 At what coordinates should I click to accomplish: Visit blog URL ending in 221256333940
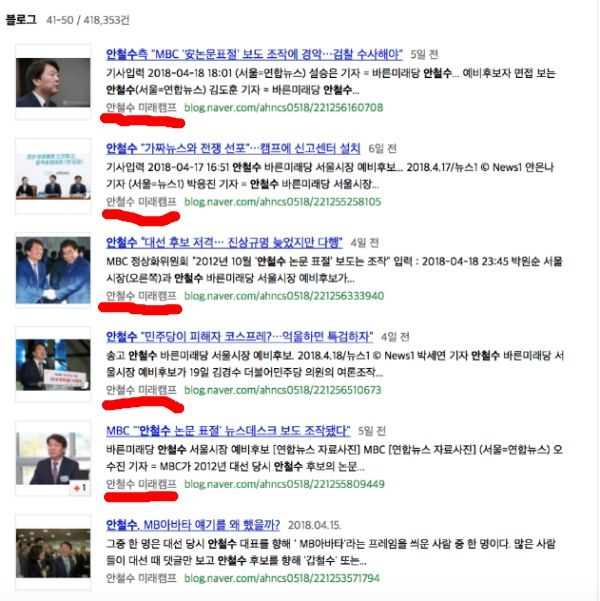(284, 296)
